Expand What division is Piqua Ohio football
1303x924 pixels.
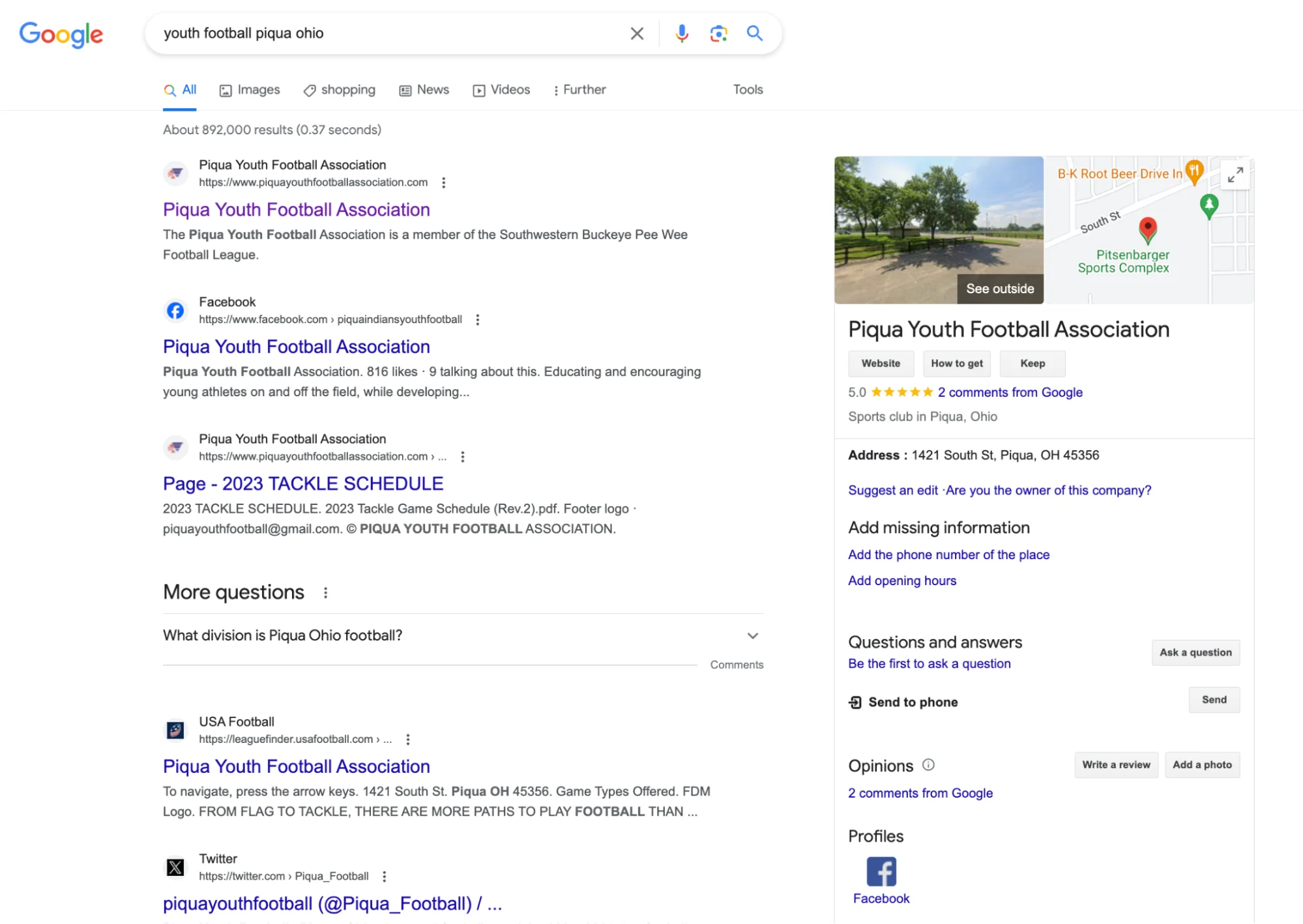[x=463, y=636]
